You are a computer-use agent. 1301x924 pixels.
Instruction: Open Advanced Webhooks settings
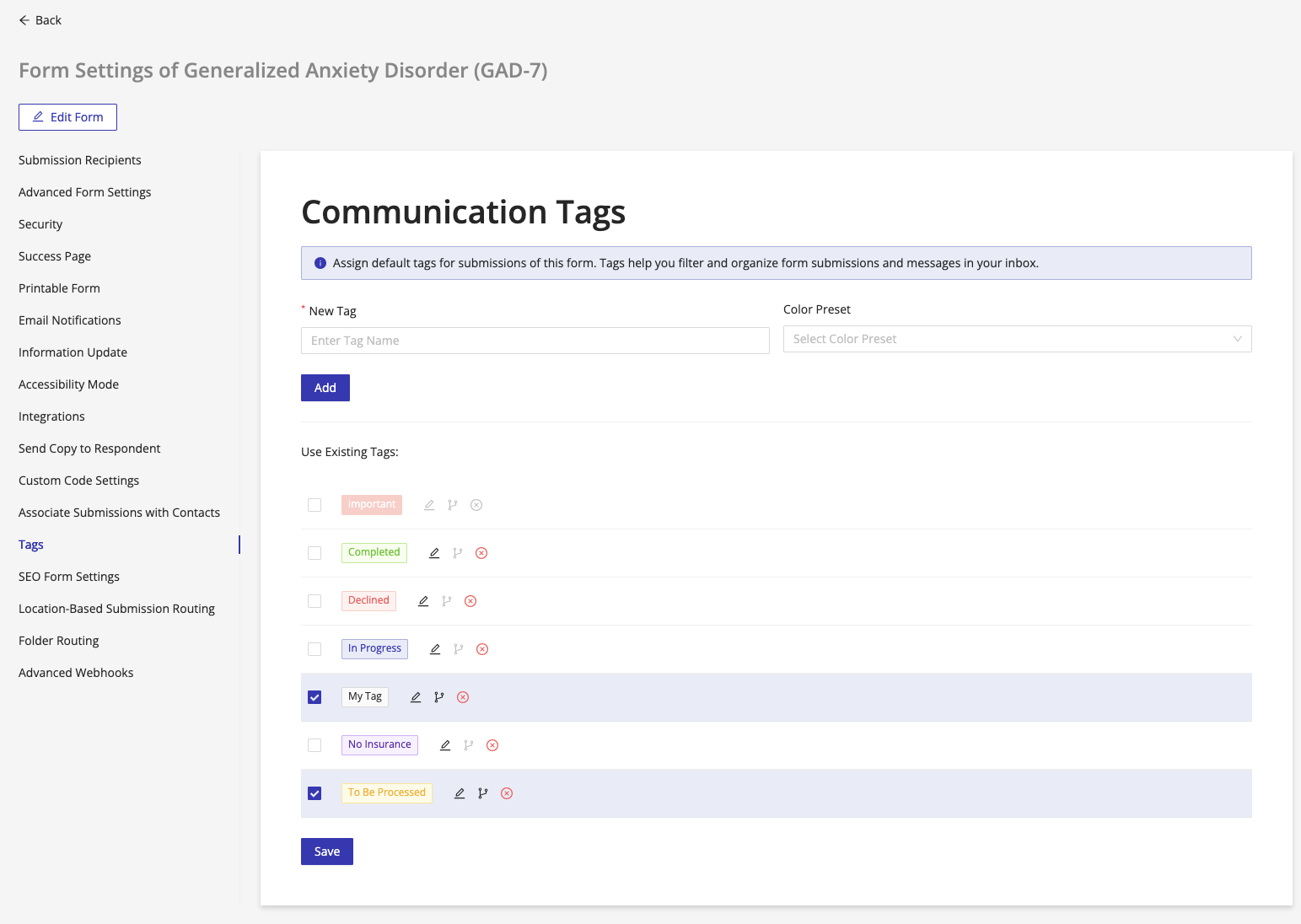tap(76, 673)
